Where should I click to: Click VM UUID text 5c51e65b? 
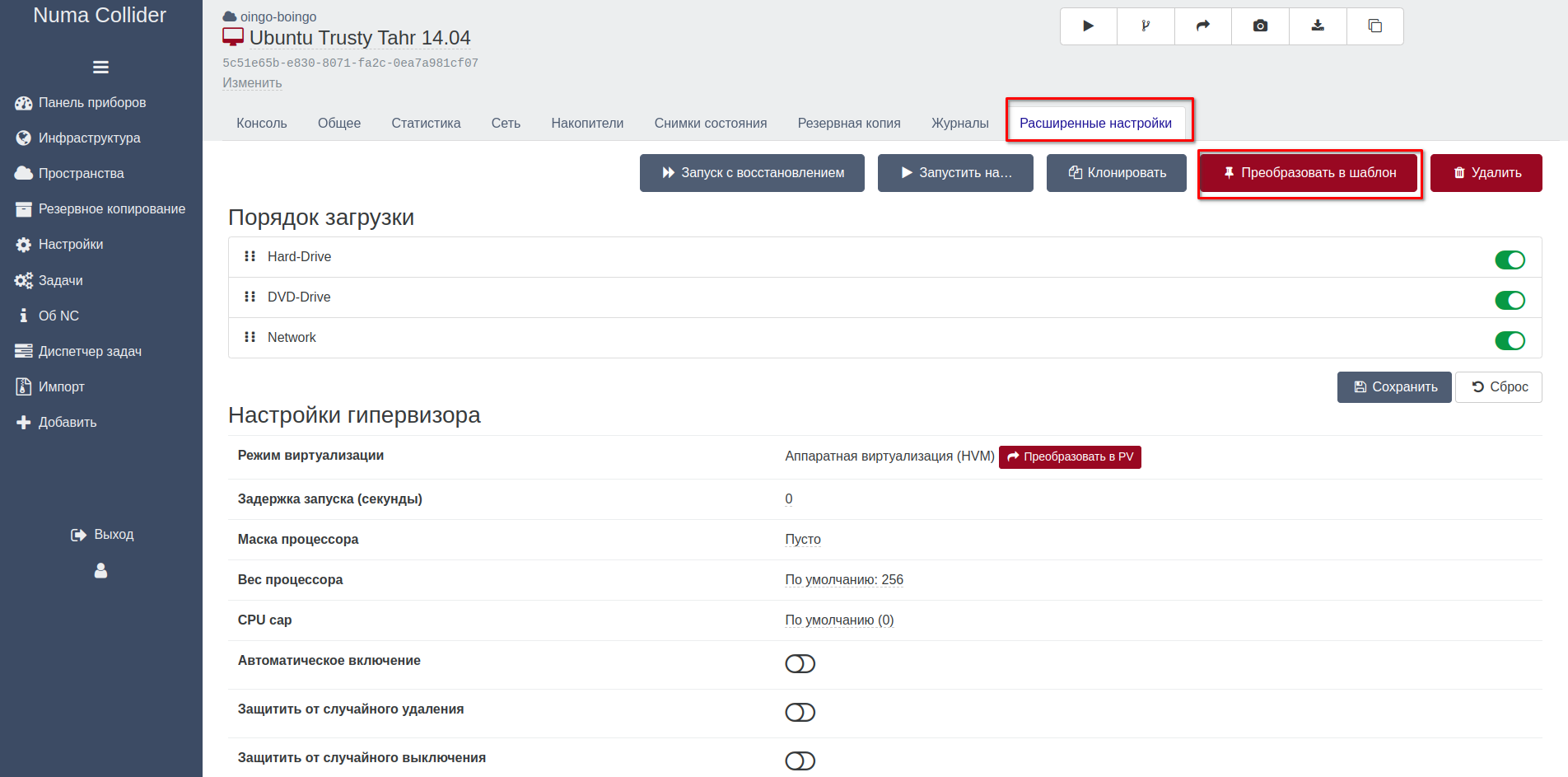350,63
